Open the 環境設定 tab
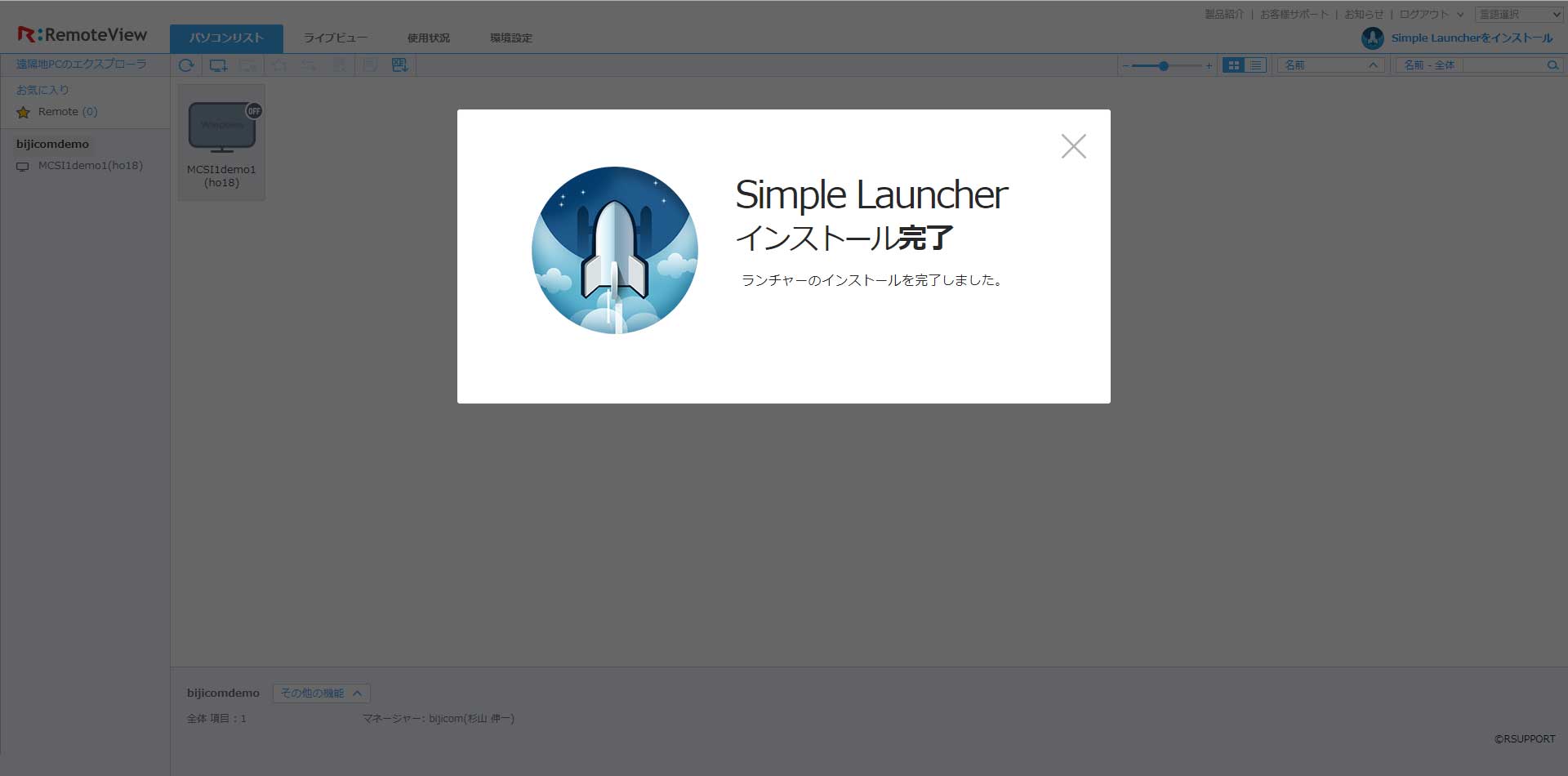This screenshot has height=776, width=1568. click(x=511, y=38)
